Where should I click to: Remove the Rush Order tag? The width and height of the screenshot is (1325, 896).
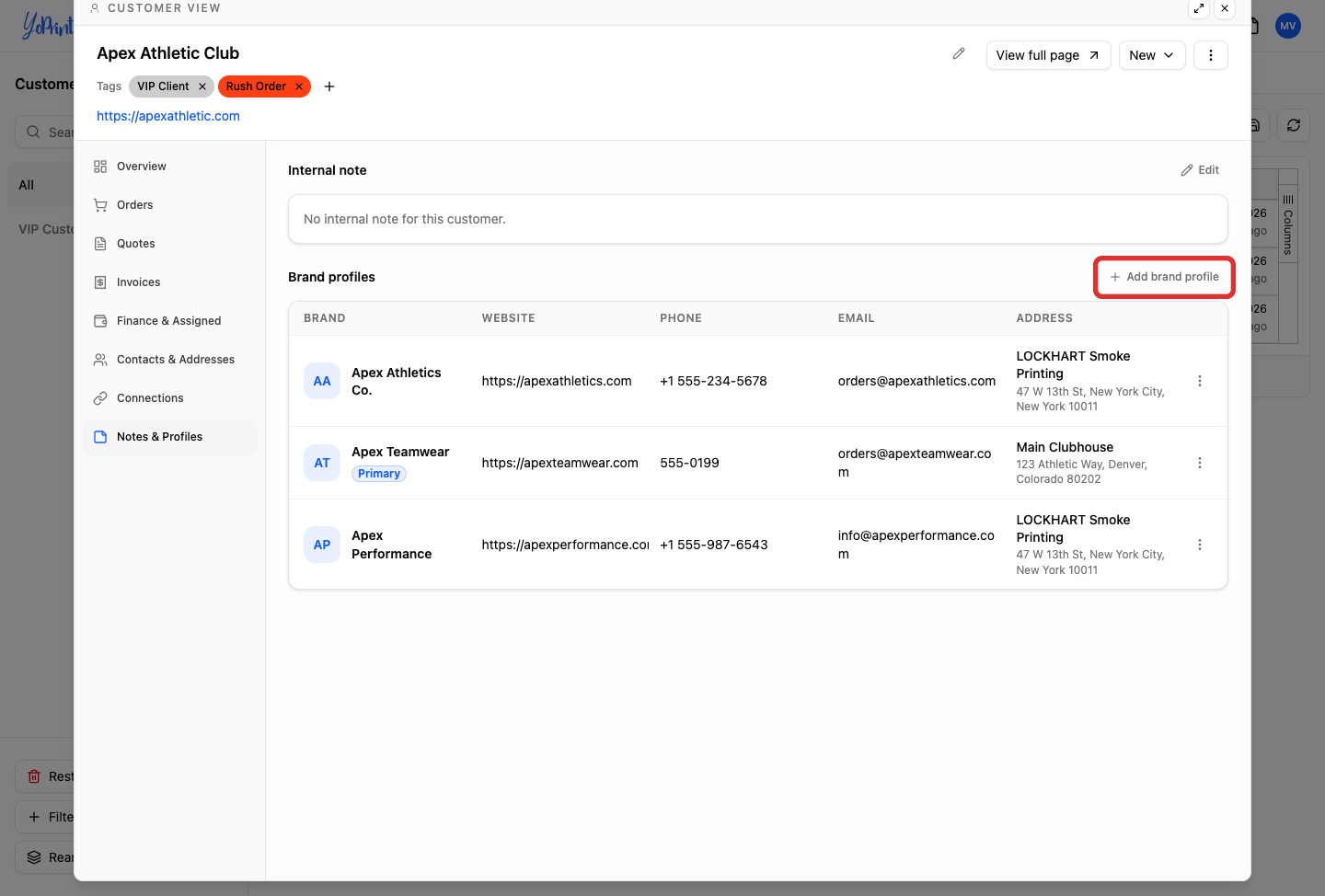point(299,86)
